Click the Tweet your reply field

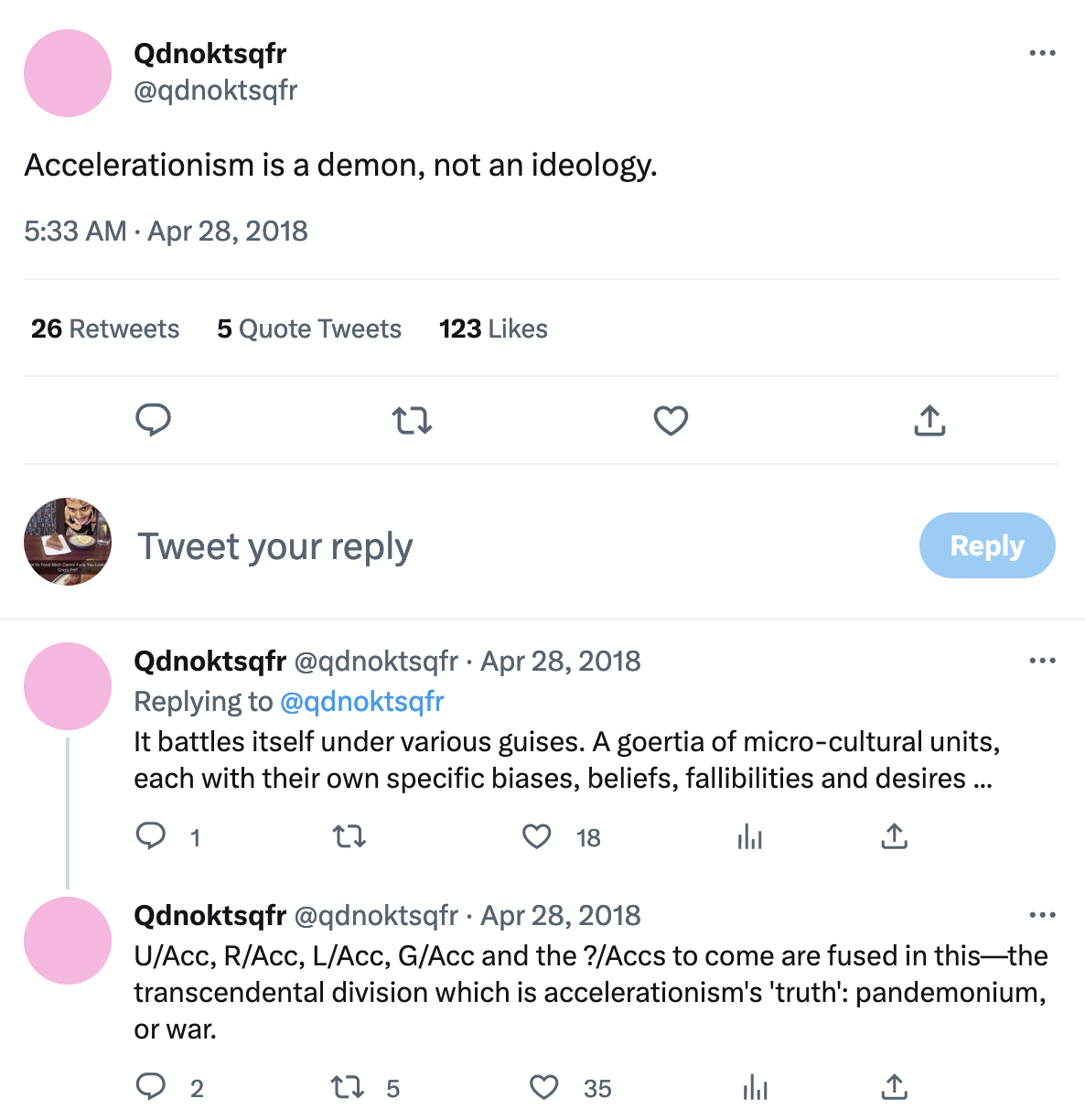pos(274,545)
